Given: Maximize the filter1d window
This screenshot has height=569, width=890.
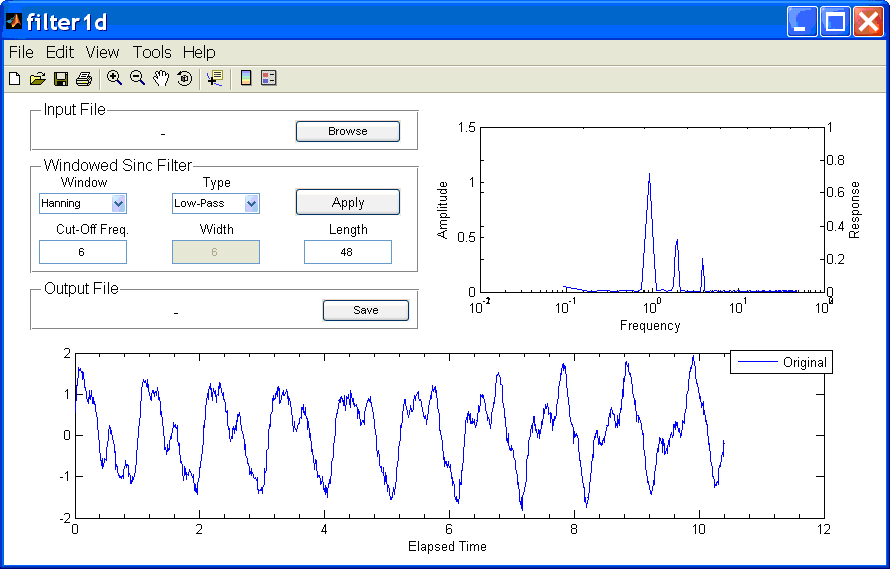Looking at the screenshot, I should click(836, 22).
